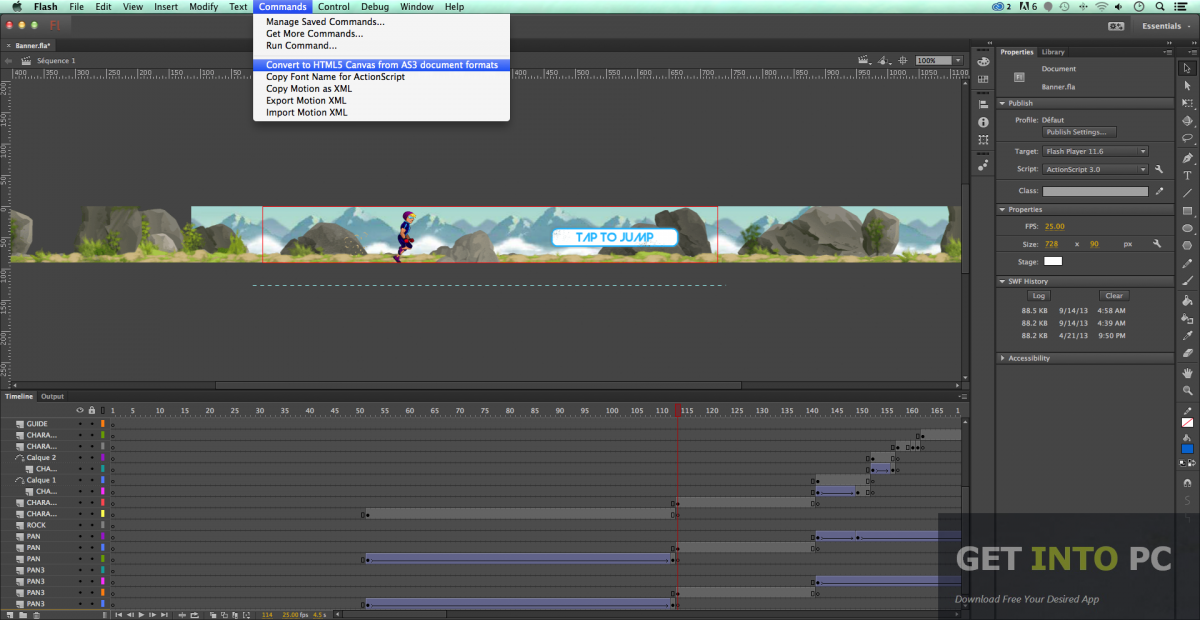Select the Paint Bucket tool
Viewport: 1200px width, 620px height.
[1187, 299]
